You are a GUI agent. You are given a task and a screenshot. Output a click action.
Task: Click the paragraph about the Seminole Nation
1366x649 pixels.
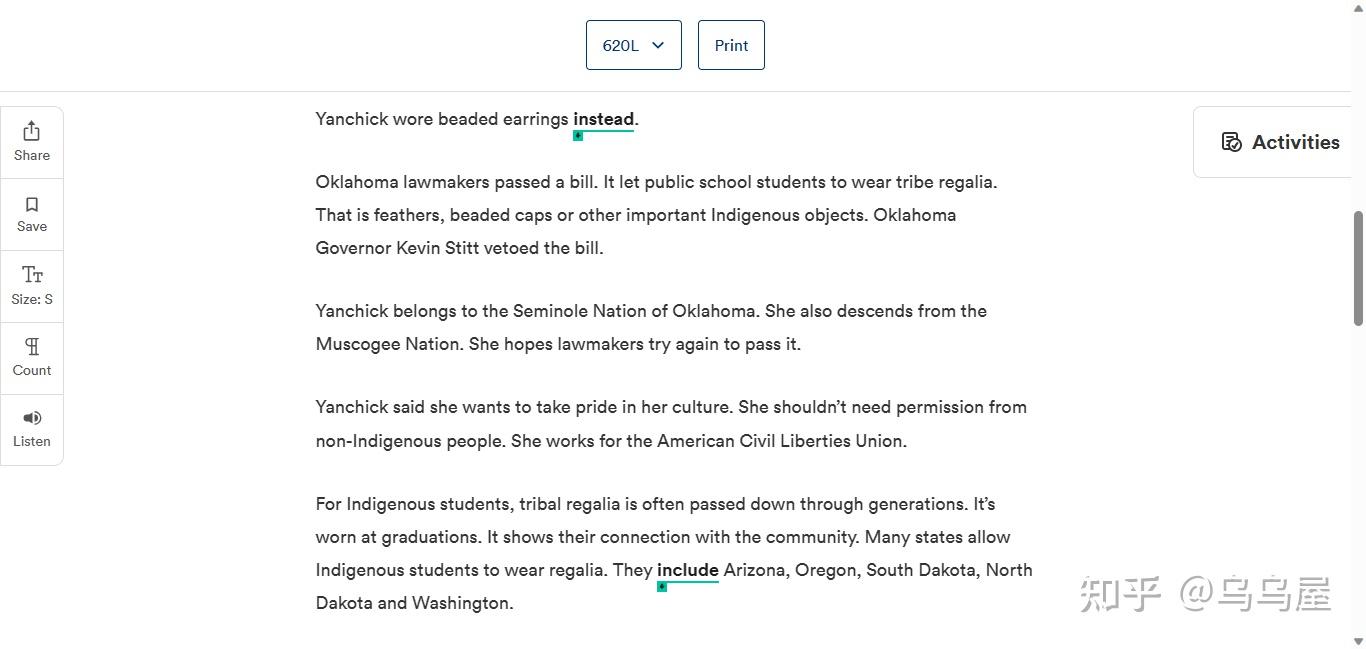tap(650, 327)
